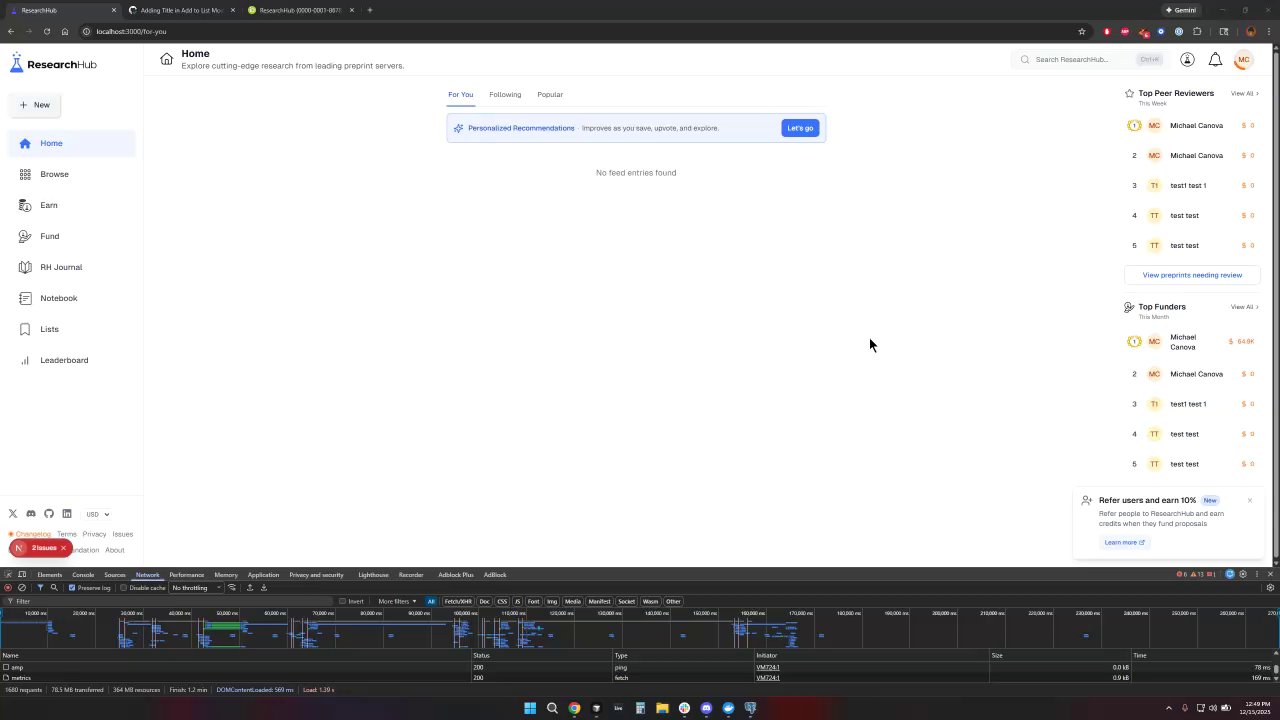Expand the More filters dropdown
Screen dimensions: 1280x720
397,602
